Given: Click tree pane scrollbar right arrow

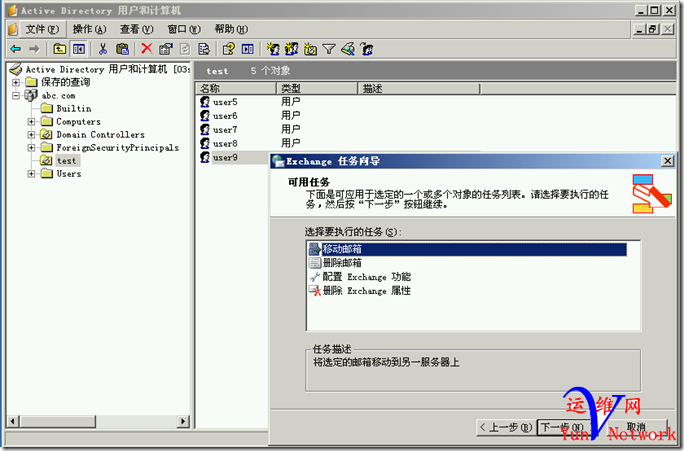Looking at the screenshot, I should [183, 421].
